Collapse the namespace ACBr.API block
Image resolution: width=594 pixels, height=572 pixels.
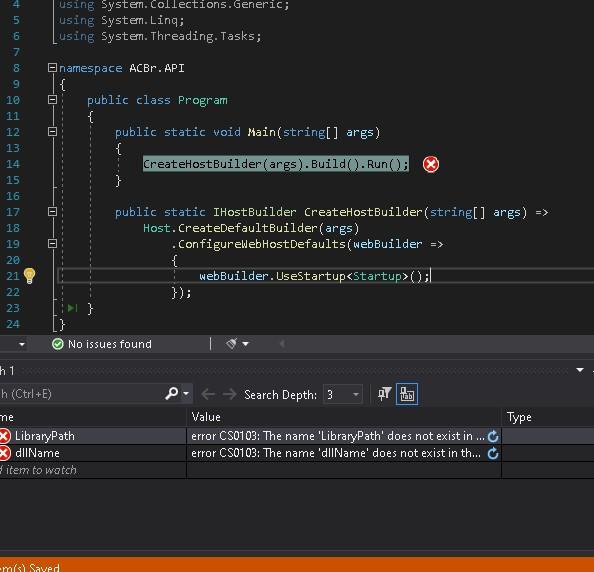click(52, 68)
